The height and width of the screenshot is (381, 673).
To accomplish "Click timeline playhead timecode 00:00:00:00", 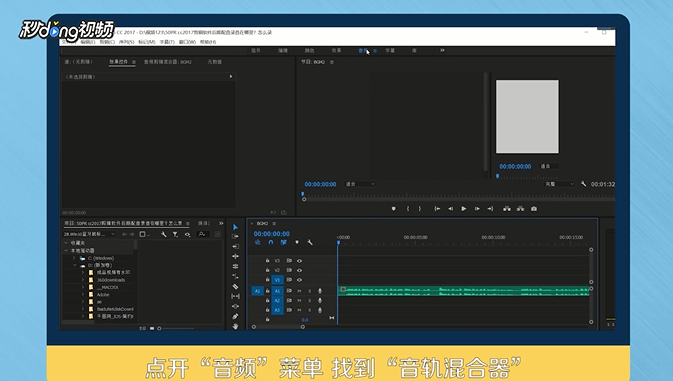I will pos(272,234).
